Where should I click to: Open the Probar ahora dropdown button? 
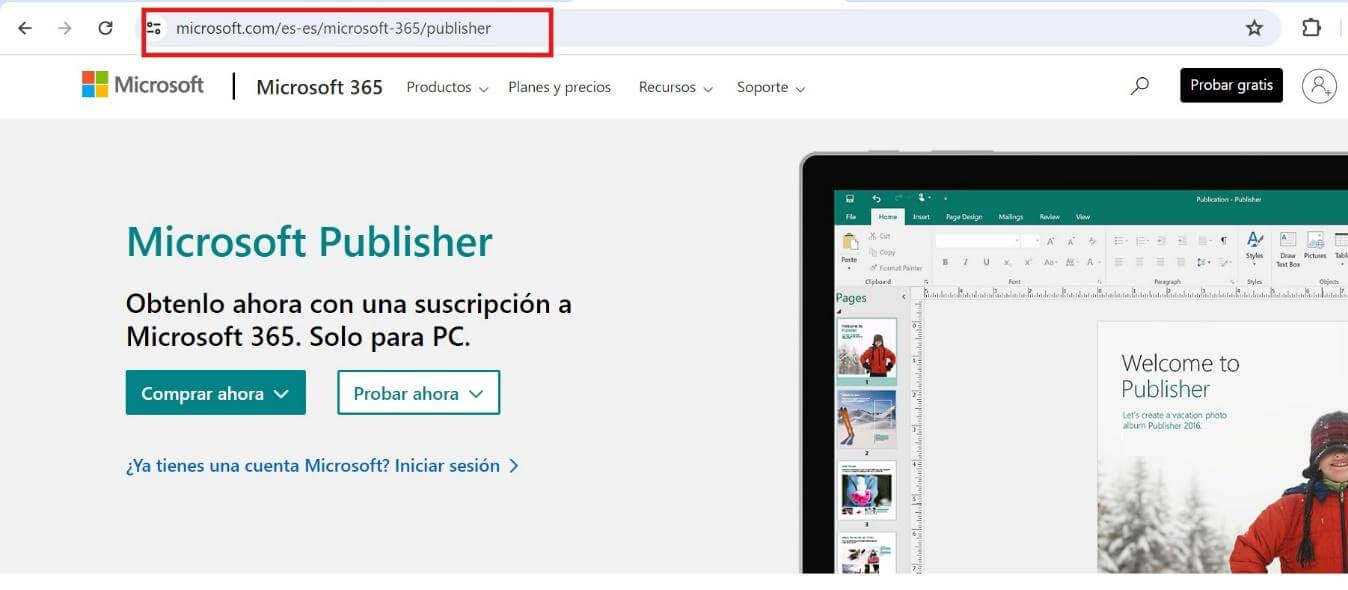(x=418, y=393)
